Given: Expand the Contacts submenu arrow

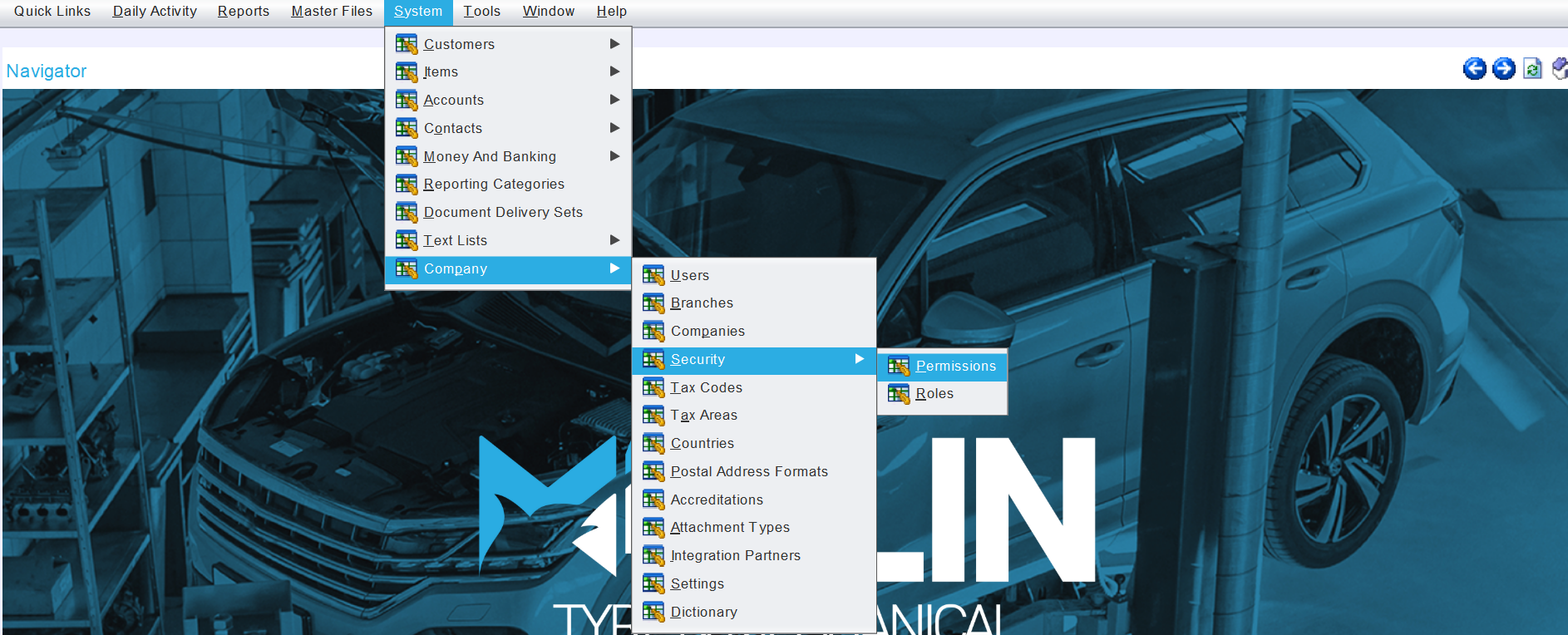Looking at the screenshot, I should coord(614,128).
